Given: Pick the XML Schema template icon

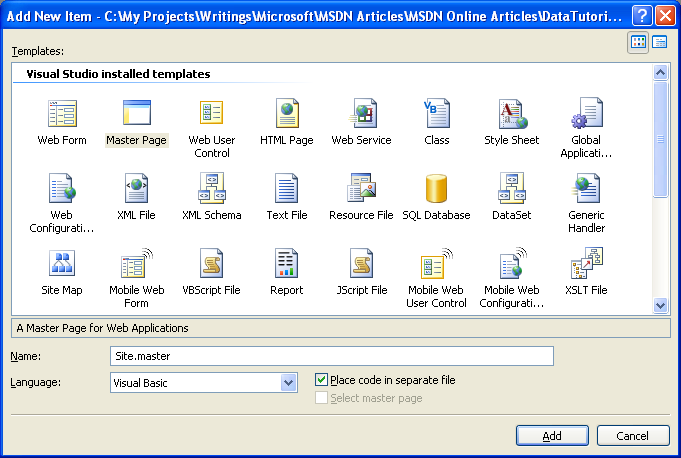Looking at the screenshot, I should click(211, 189).
